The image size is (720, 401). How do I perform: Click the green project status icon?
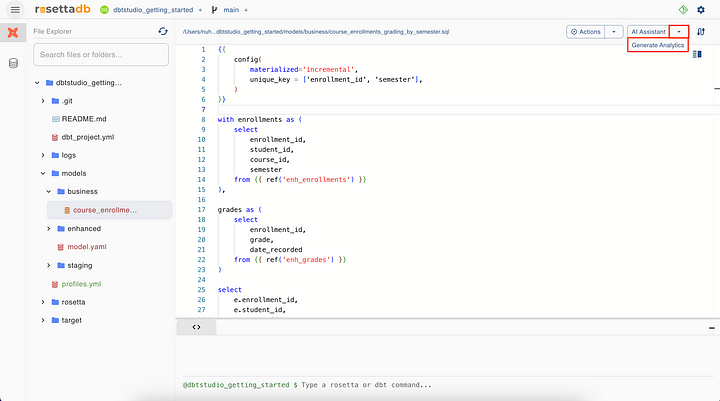coord(104,10)
